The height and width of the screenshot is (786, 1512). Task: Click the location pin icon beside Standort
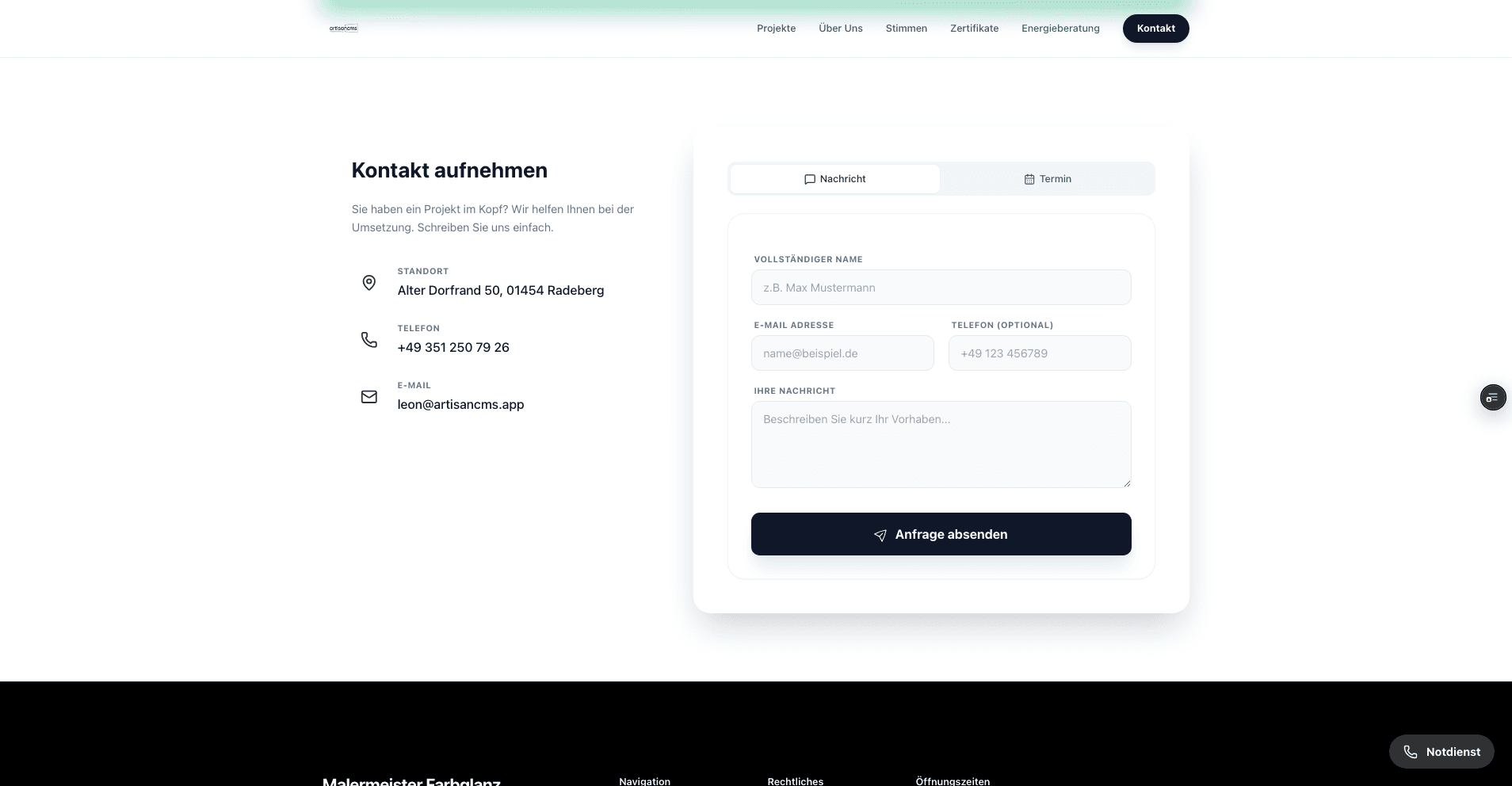(x=369, y=283)
